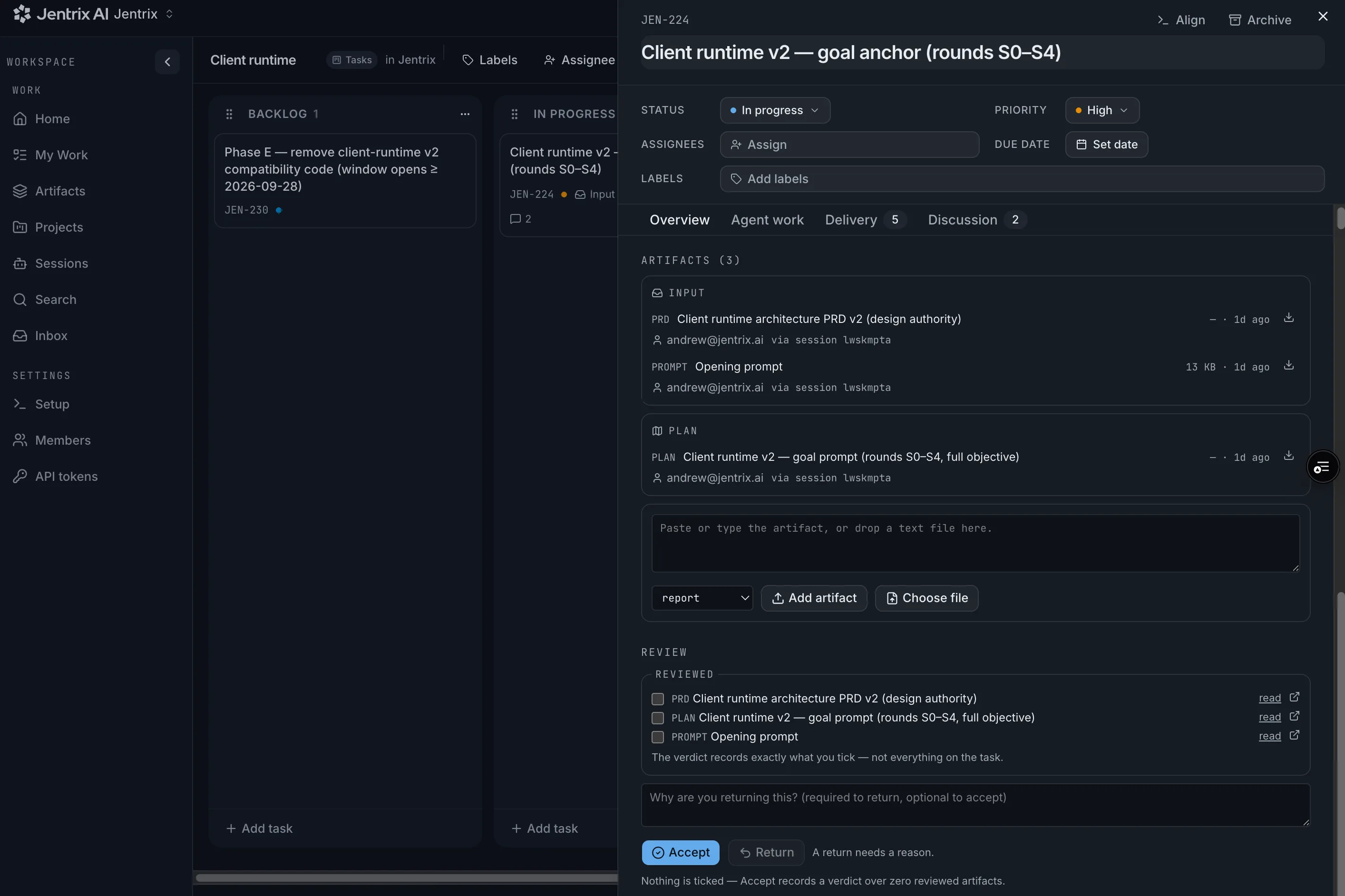Viewport: 1345px width, 896px height.
Task: Open the Labels filter on the board
Action: (x=490, y=60)
